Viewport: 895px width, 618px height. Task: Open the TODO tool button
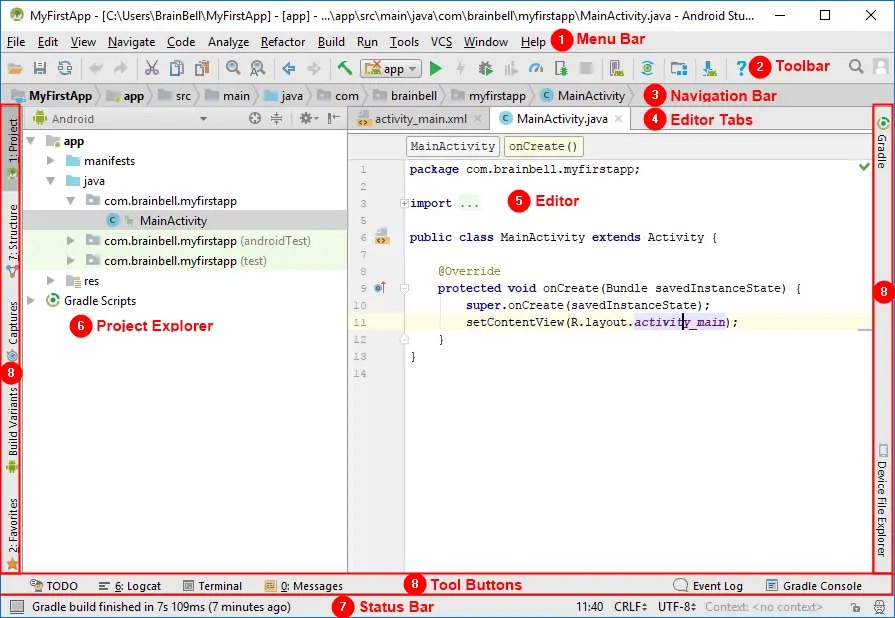(x=54, y=586)
